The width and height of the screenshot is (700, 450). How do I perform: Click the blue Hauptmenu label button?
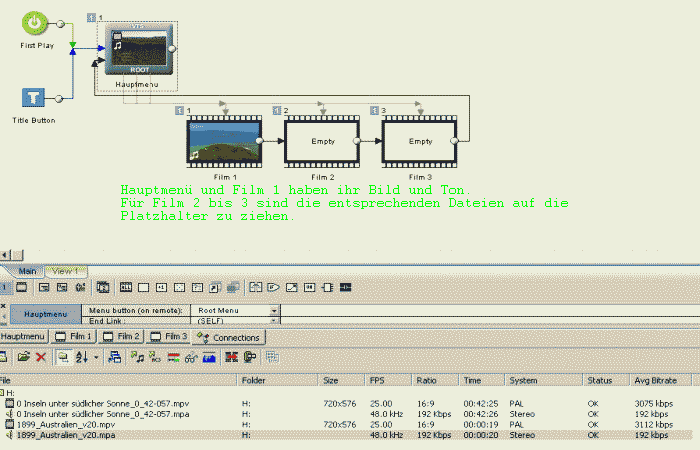pyautogui.click(x=44, y=315)
